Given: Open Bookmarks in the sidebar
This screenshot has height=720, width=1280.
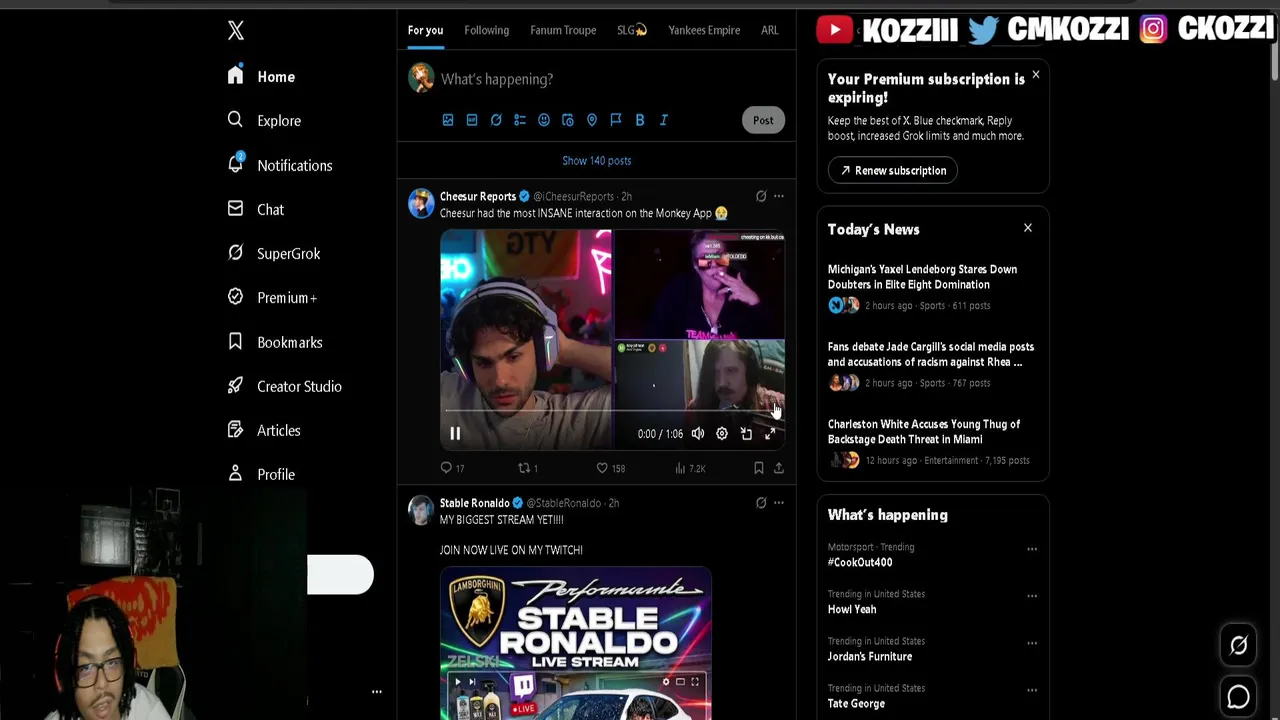Looking at the screenshot, I should [274, 342].
